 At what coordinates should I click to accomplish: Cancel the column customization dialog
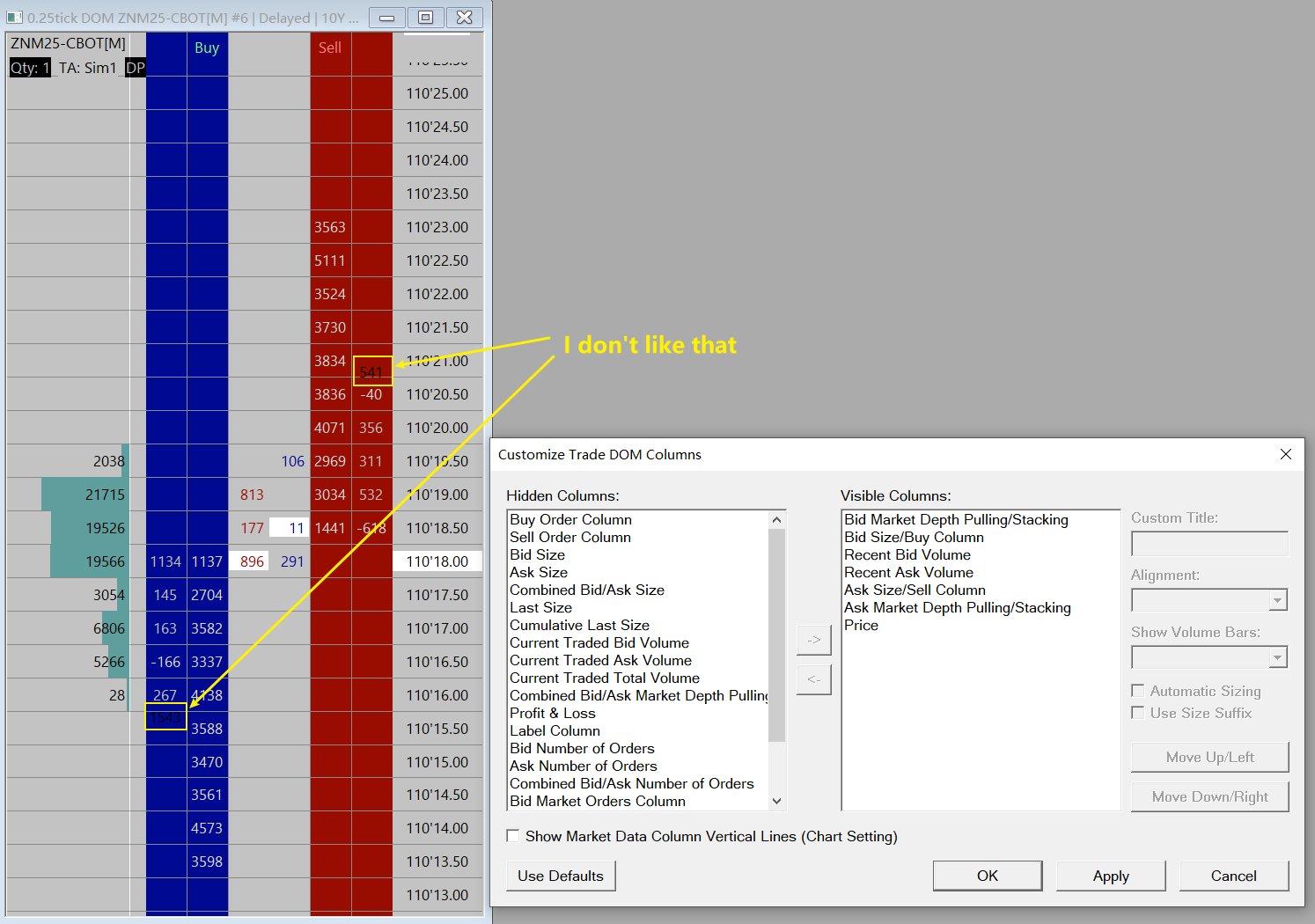point(1234,876)
